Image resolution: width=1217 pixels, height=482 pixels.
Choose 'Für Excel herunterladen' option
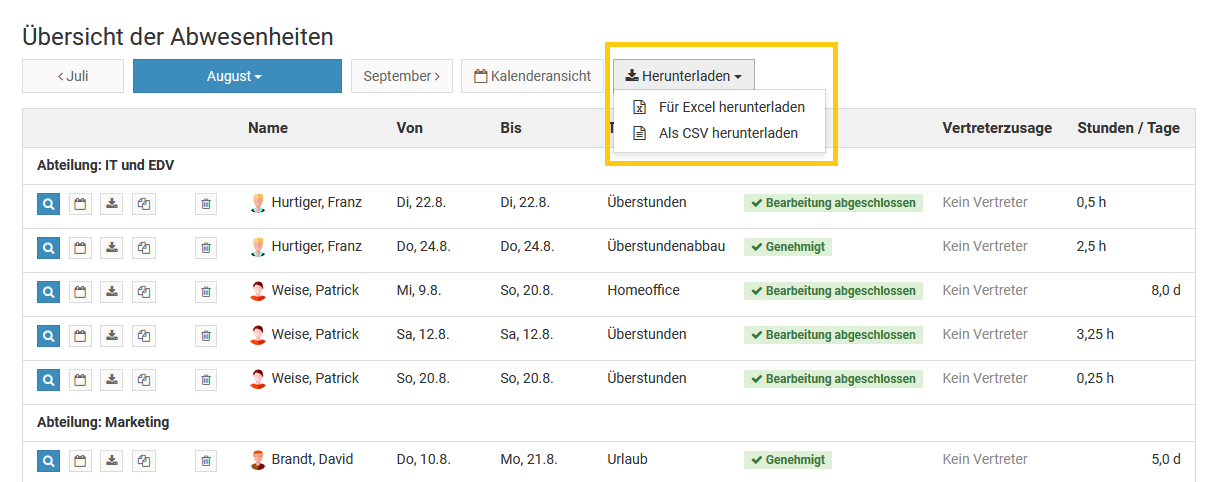(731, 107)
